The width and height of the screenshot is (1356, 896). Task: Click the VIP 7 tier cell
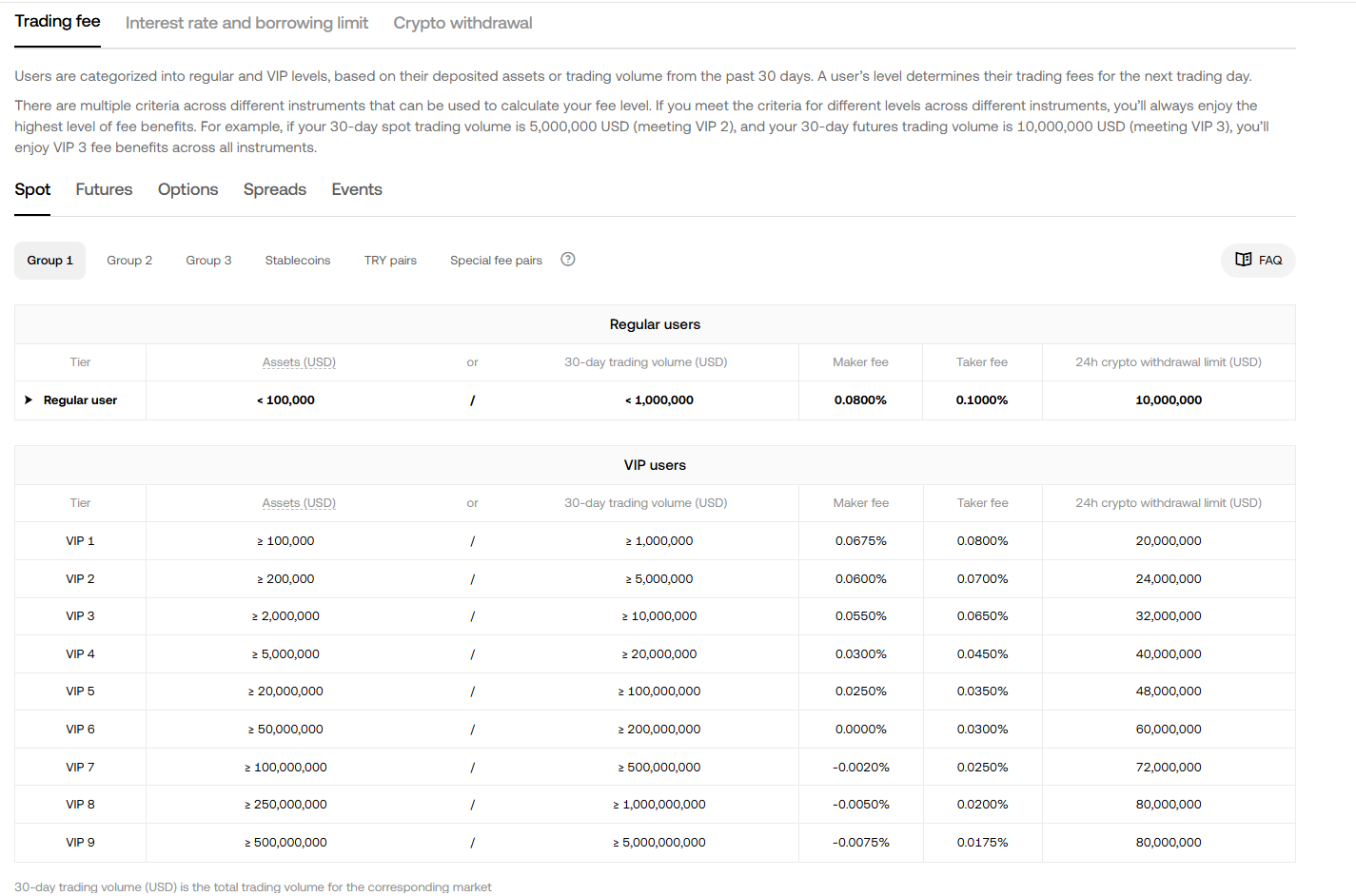point(80,768)
